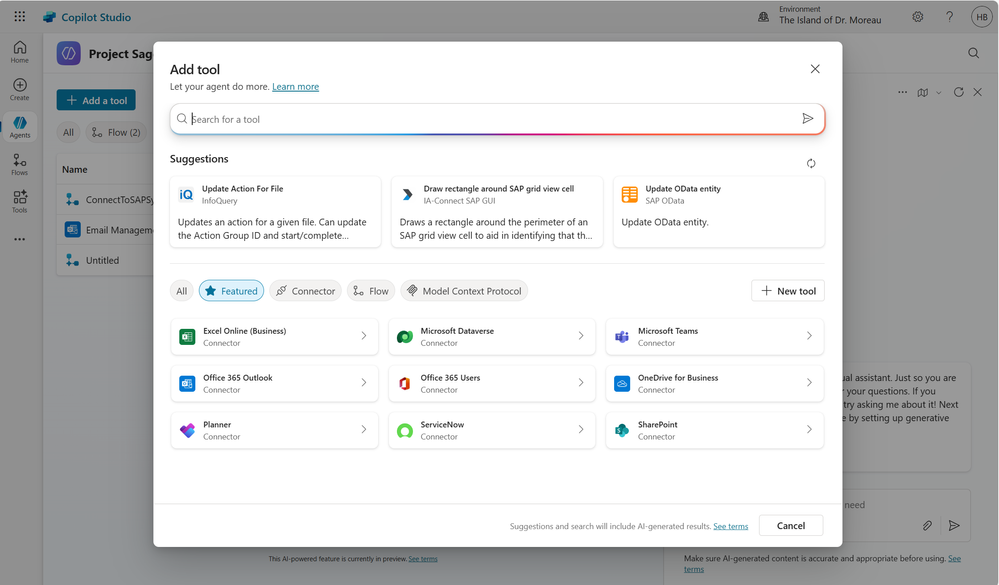Click the OneDrive for Business icon
999x585 pixels.
(622, 383)
